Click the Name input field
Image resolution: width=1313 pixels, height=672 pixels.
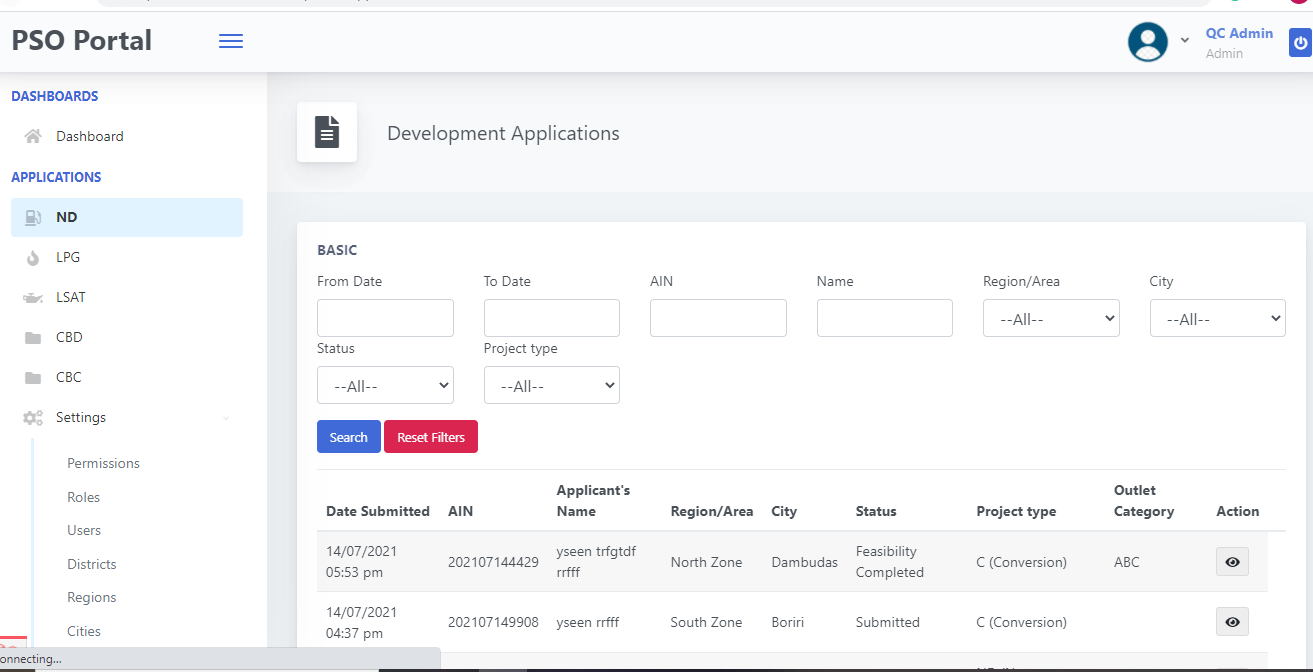pyautogui.click(x=885, y=318)
